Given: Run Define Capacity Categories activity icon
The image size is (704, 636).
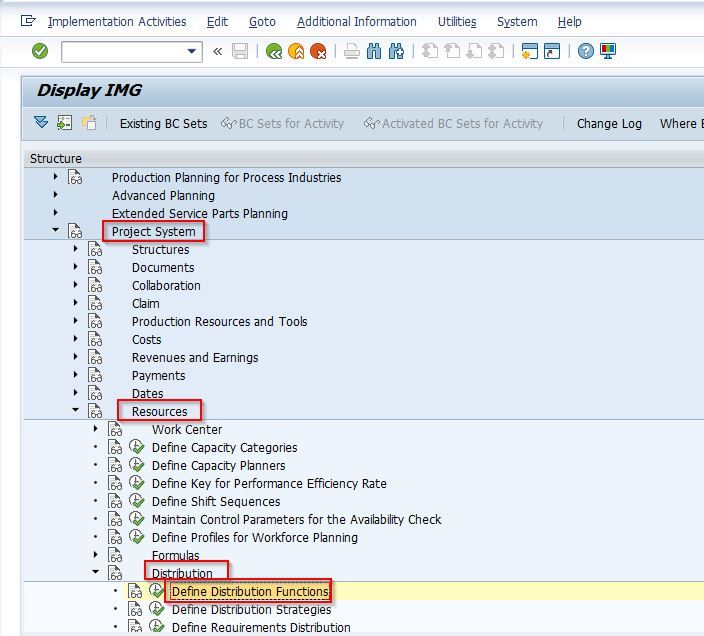Looking at the screenshot, I should pos(136,447).
